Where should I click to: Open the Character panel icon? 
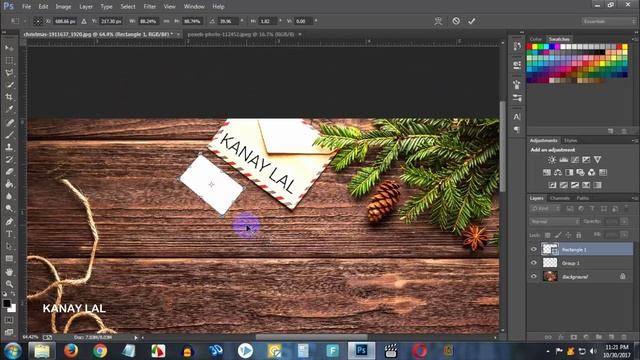pos(517,117)
